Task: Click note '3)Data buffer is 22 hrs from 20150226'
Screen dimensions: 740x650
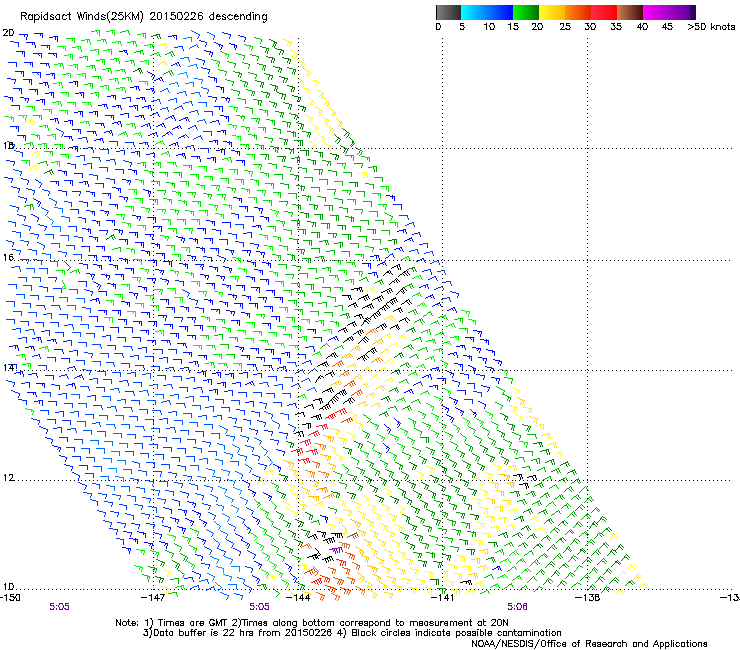Action: point(237,633)
